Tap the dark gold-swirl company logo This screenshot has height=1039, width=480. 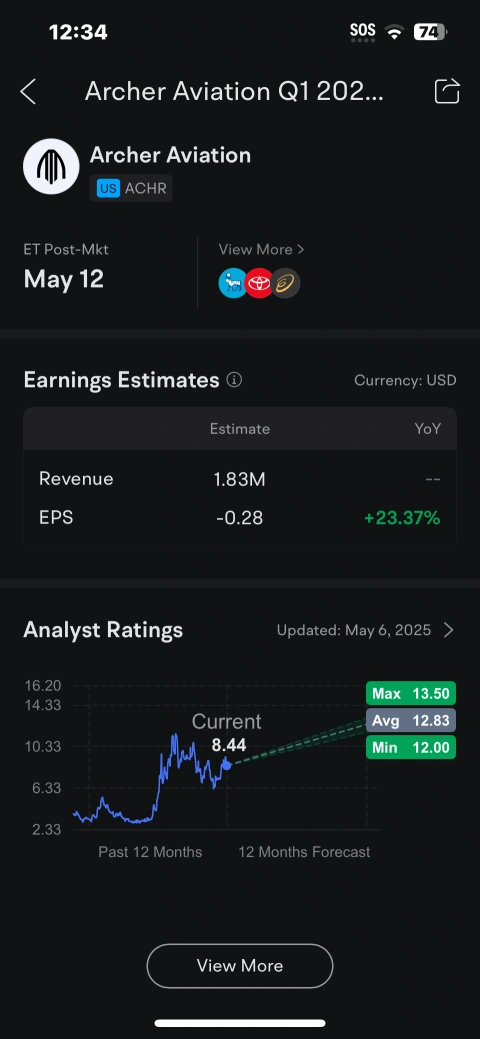(286, 283)
